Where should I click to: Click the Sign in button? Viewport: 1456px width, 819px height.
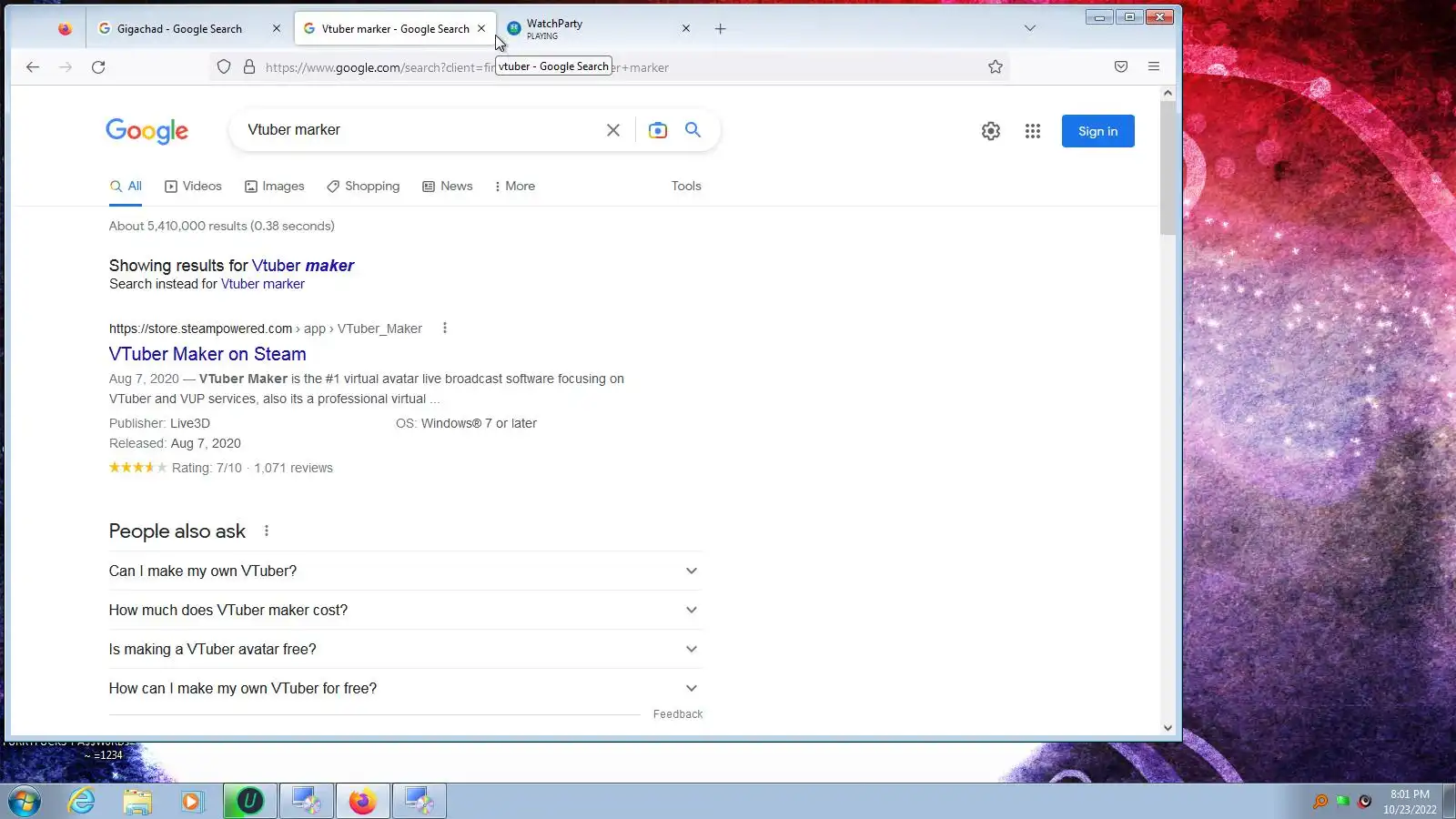click(1098, 131)
